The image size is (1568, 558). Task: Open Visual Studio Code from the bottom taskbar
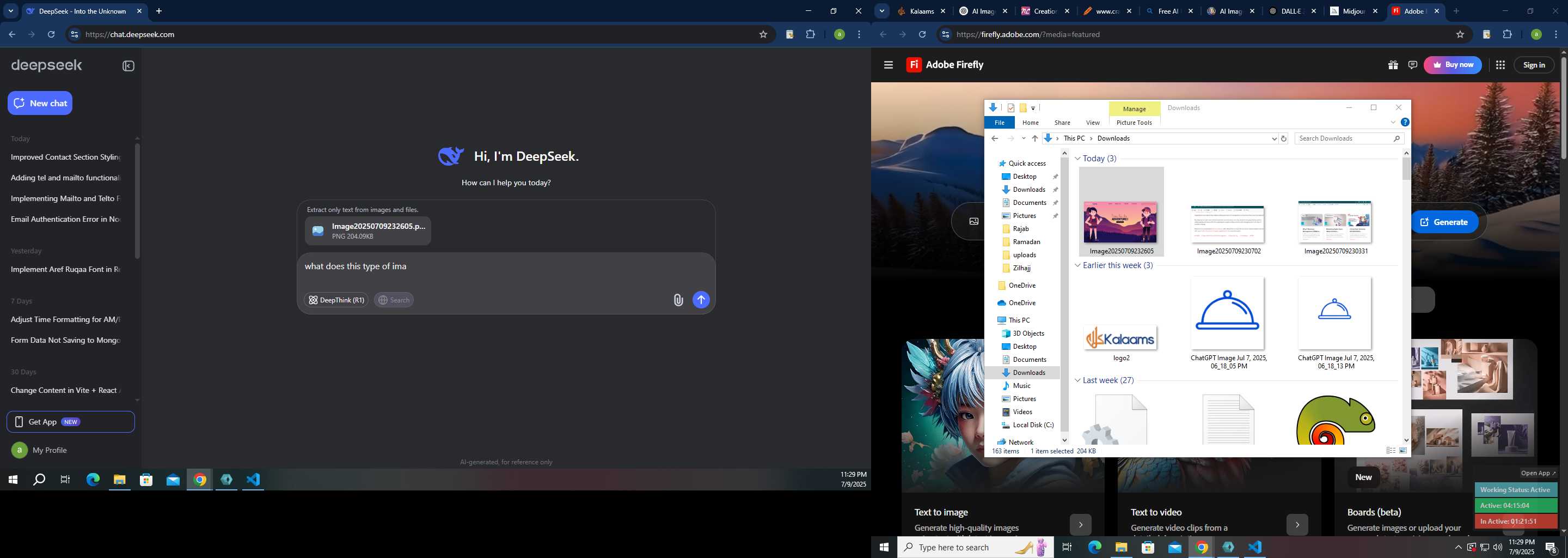pos(1255,547)
